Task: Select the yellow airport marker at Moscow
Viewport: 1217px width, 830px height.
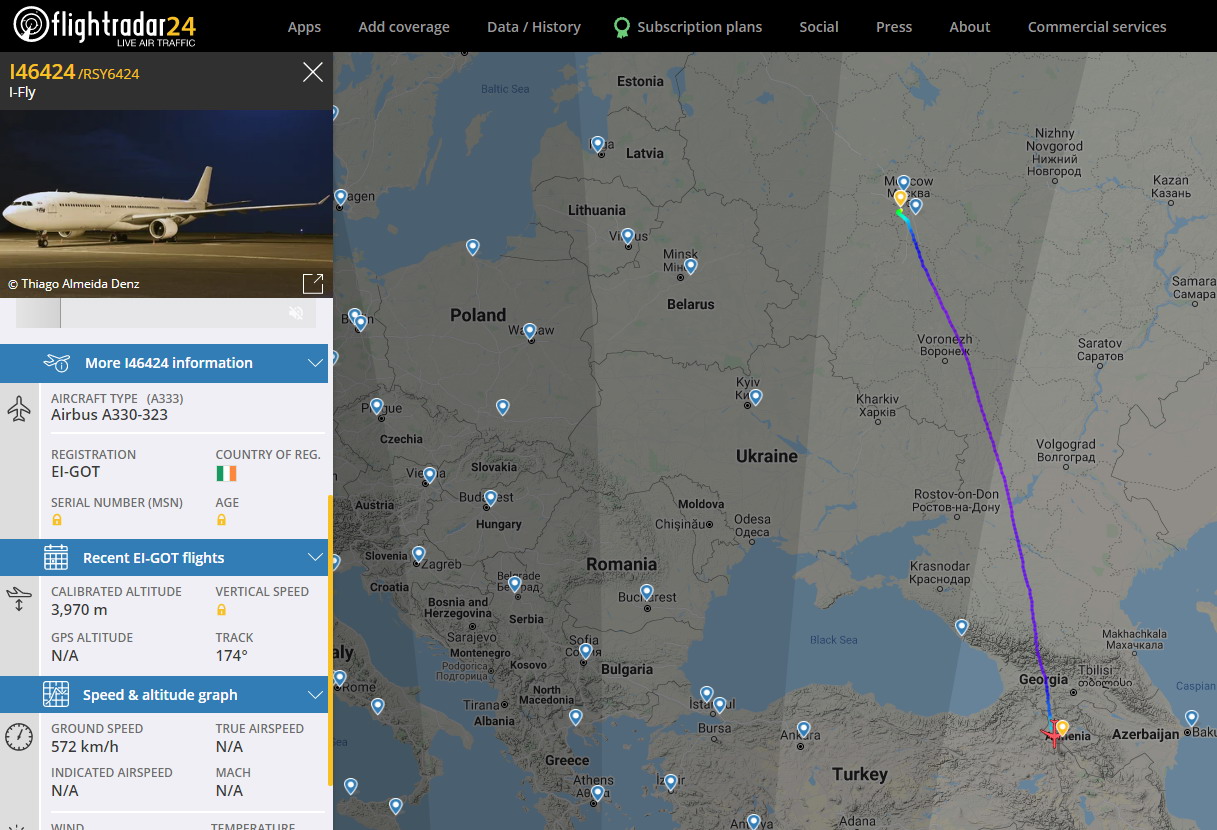Action: (x=900, y=198)
